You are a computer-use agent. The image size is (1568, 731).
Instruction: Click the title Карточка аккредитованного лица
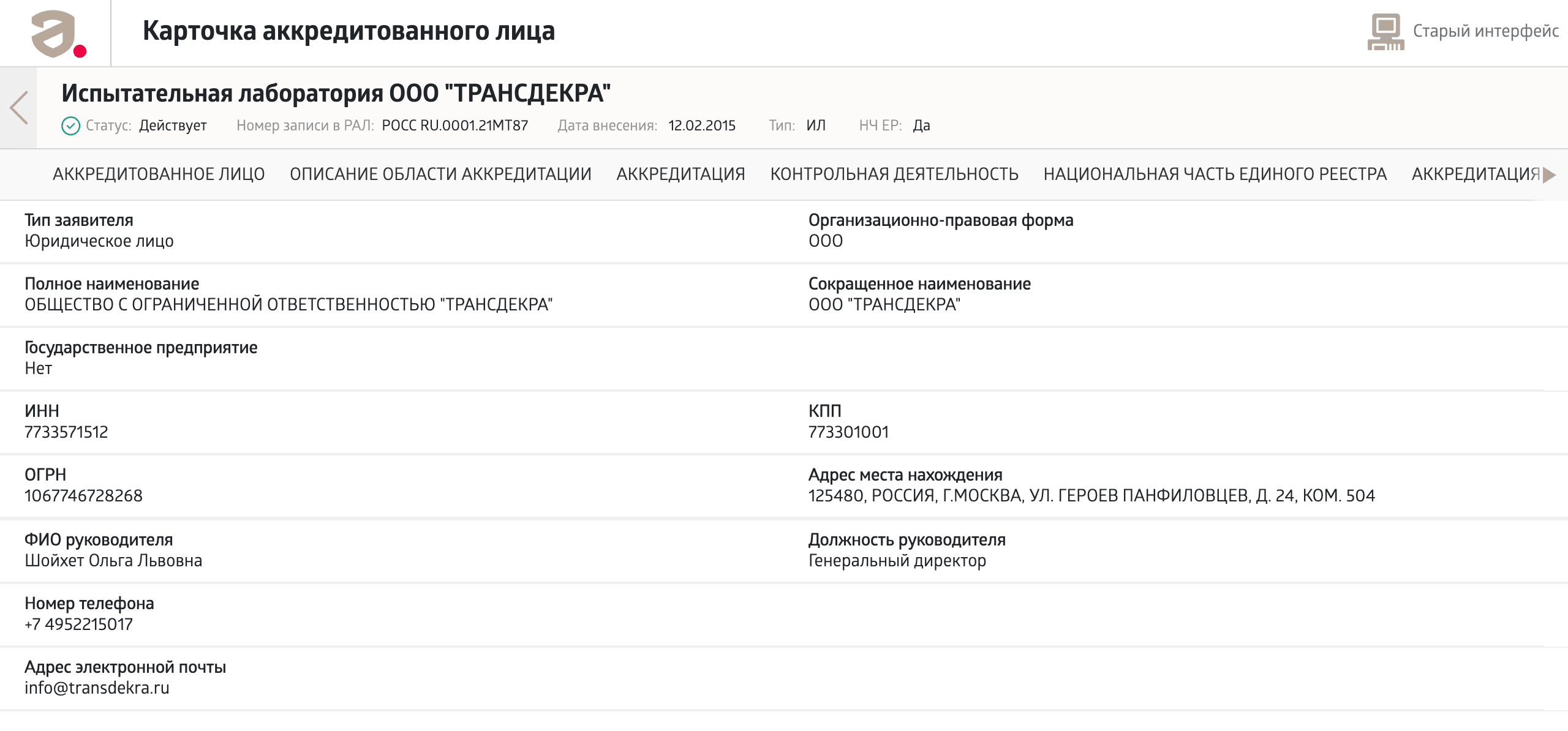[349, 31]
